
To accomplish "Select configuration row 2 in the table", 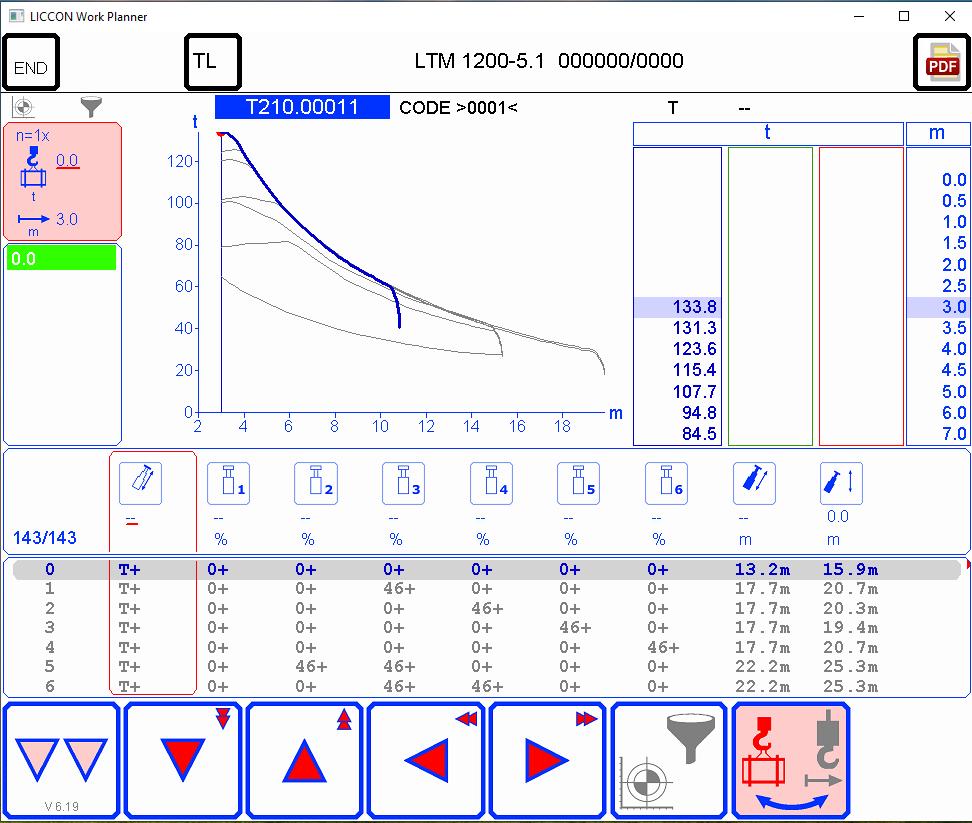I will (487, 608).
